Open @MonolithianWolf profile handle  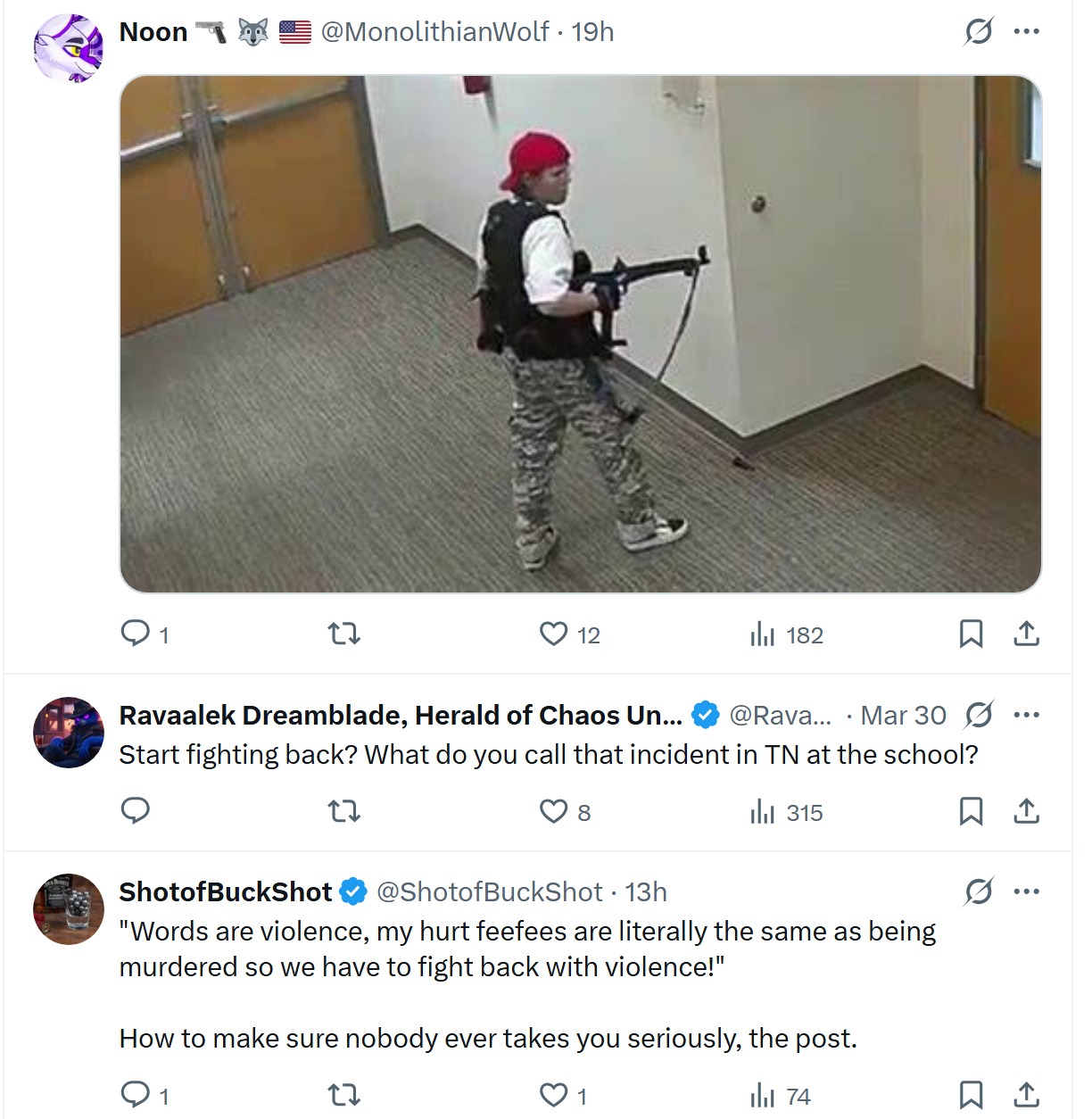434,32
